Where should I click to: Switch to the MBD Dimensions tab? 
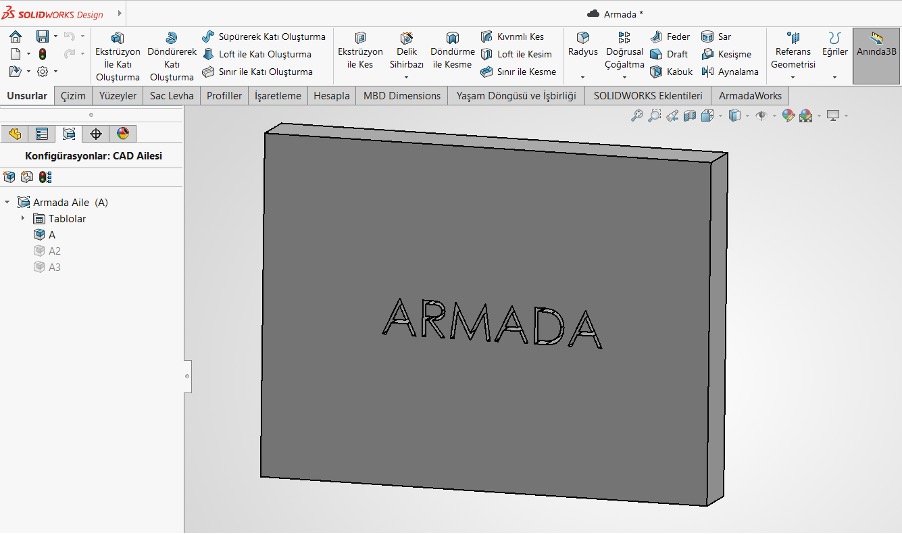402,96
